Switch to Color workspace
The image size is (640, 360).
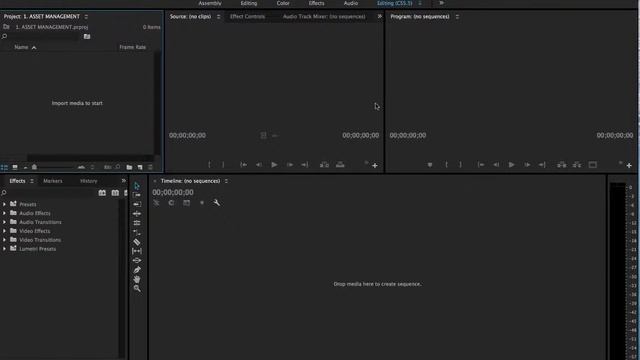click(x=283, y=3)
